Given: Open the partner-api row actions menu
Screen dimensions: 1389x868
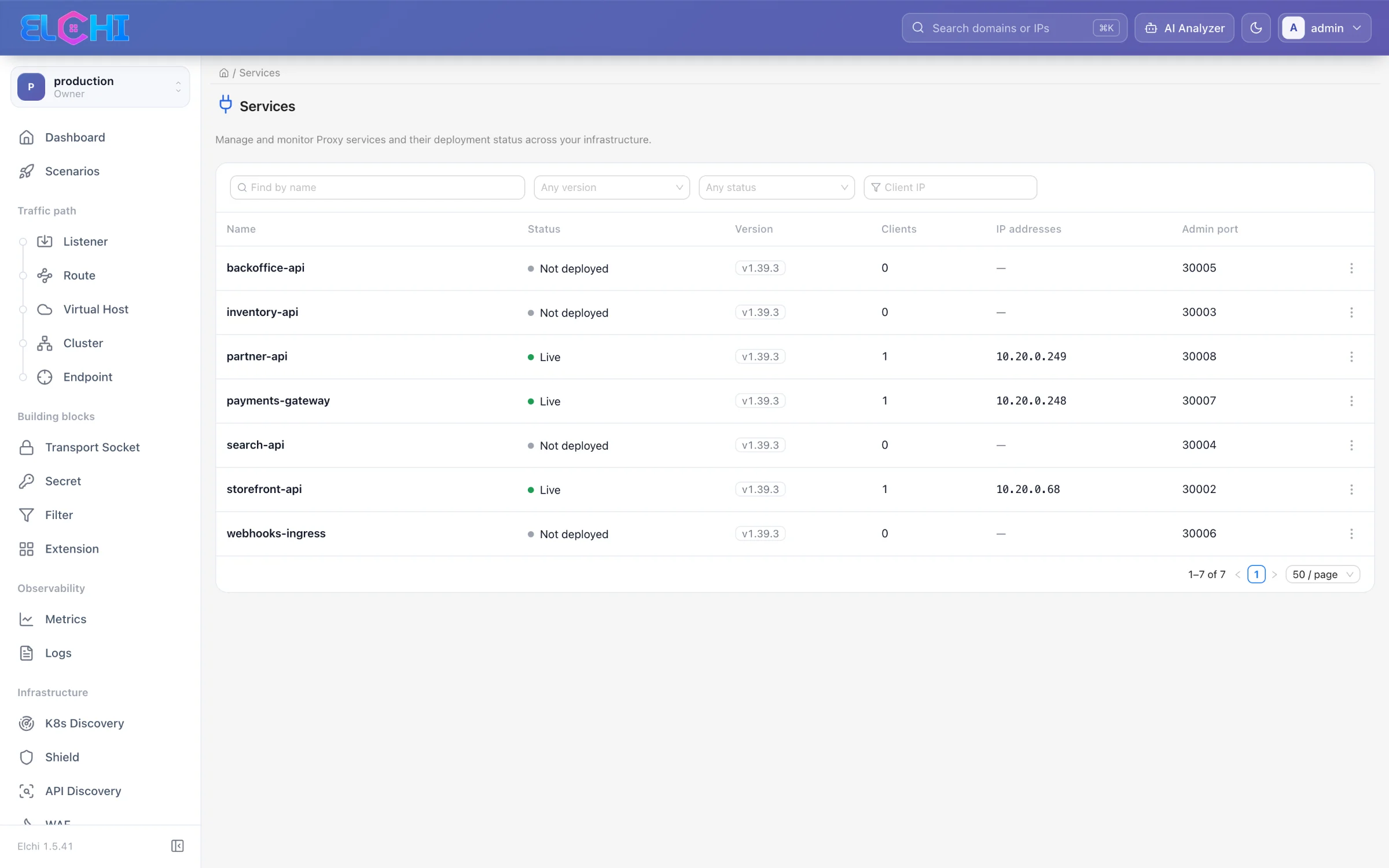Looking at the screenshot, I should (x=1351, y=356).
